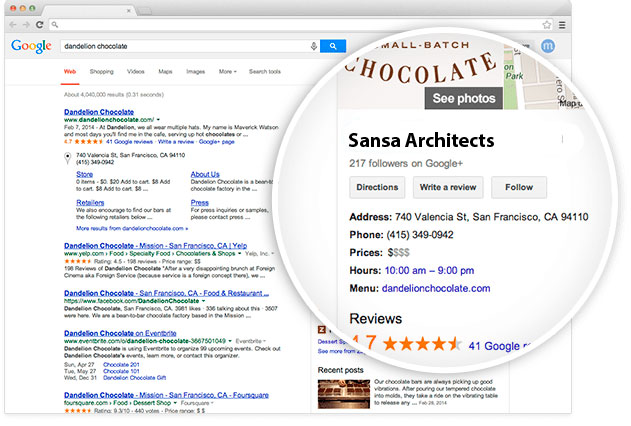Click the Follow button
Screen dimensions: 631x426
coord(519,187)
